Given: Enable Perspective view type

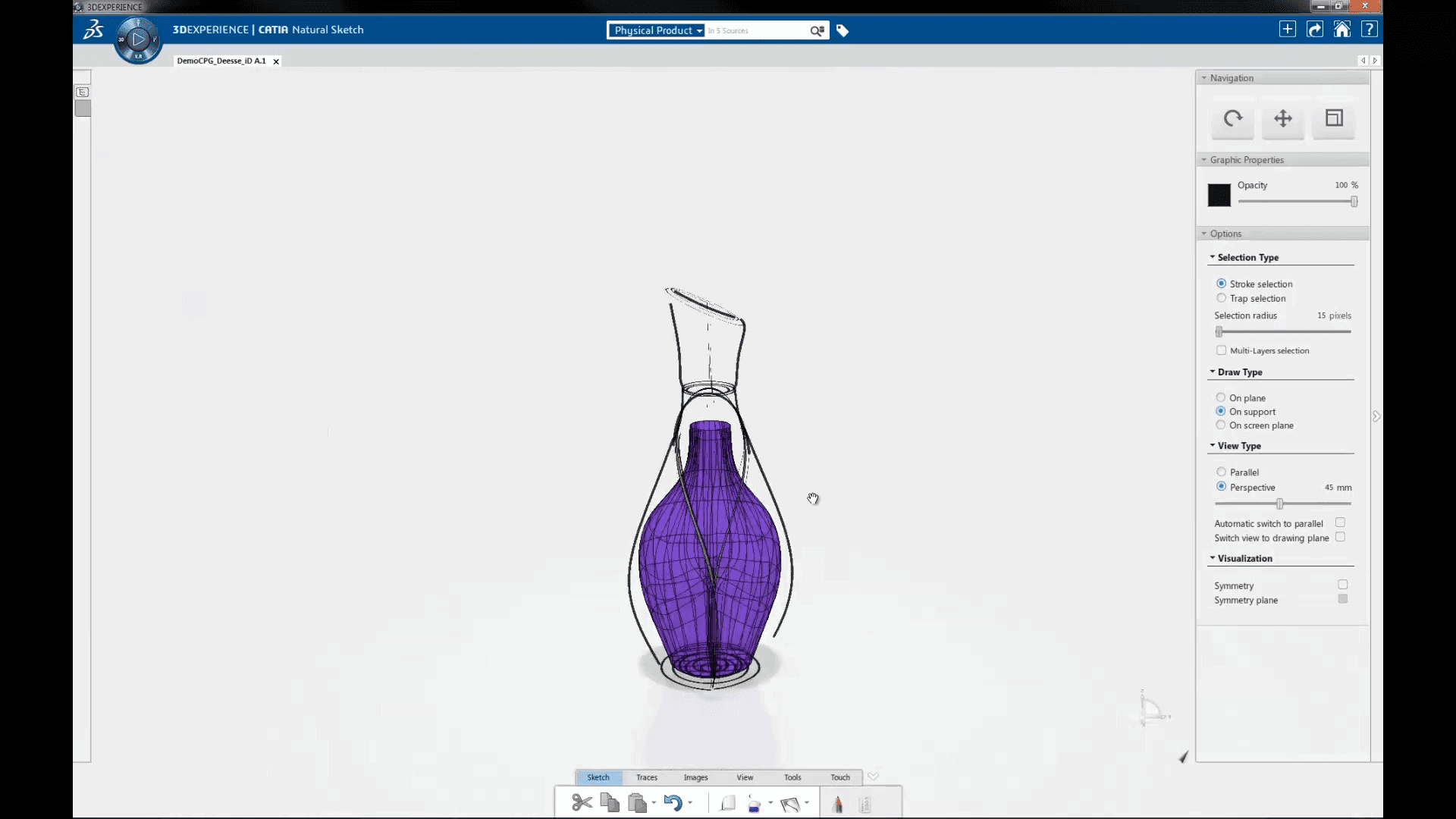Looking at the screenshot, I should coord(1221,487).
